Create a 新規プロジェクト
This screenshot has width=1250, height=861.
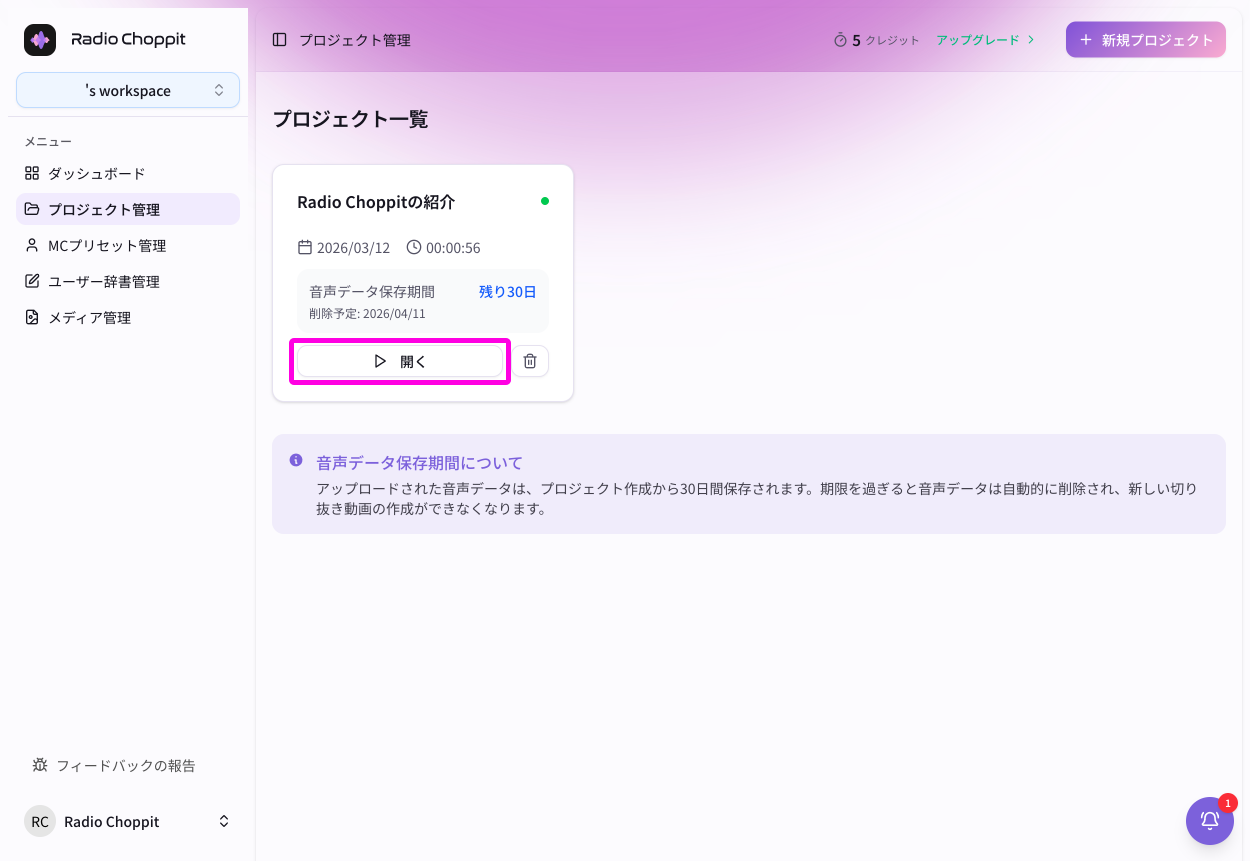pos(1146,40)
